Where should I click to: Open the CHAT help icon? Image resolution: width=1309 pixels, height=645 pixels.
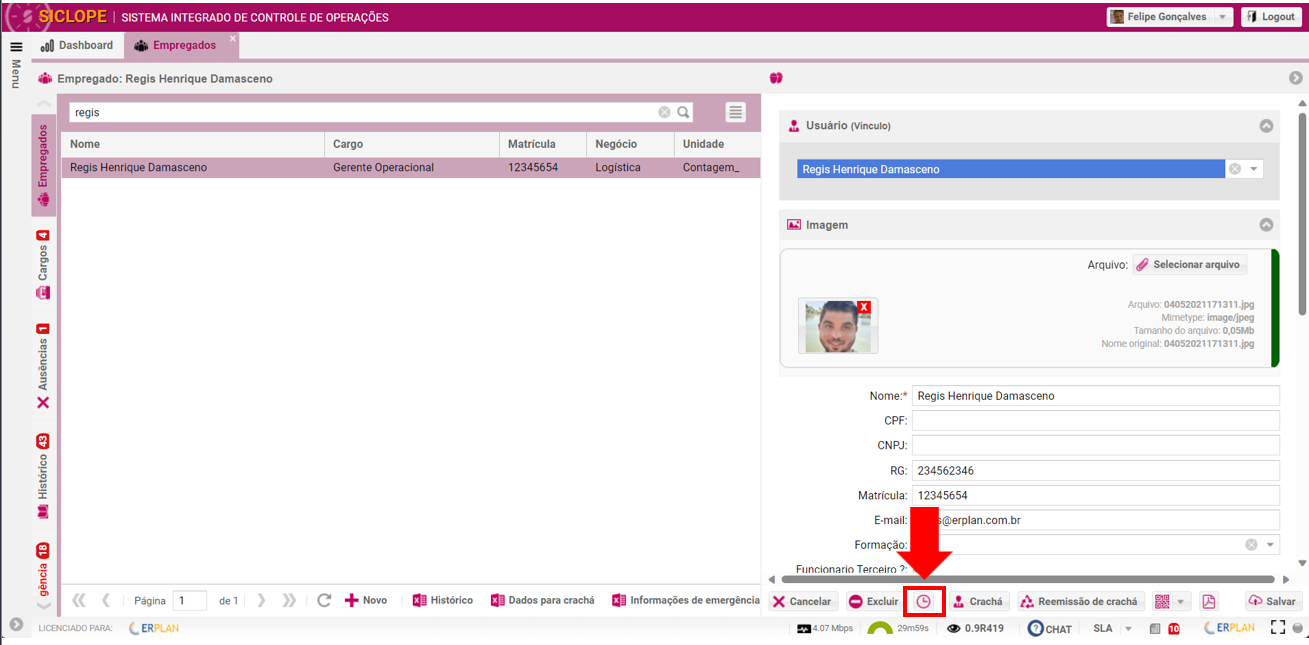(x=1050, y=628)
